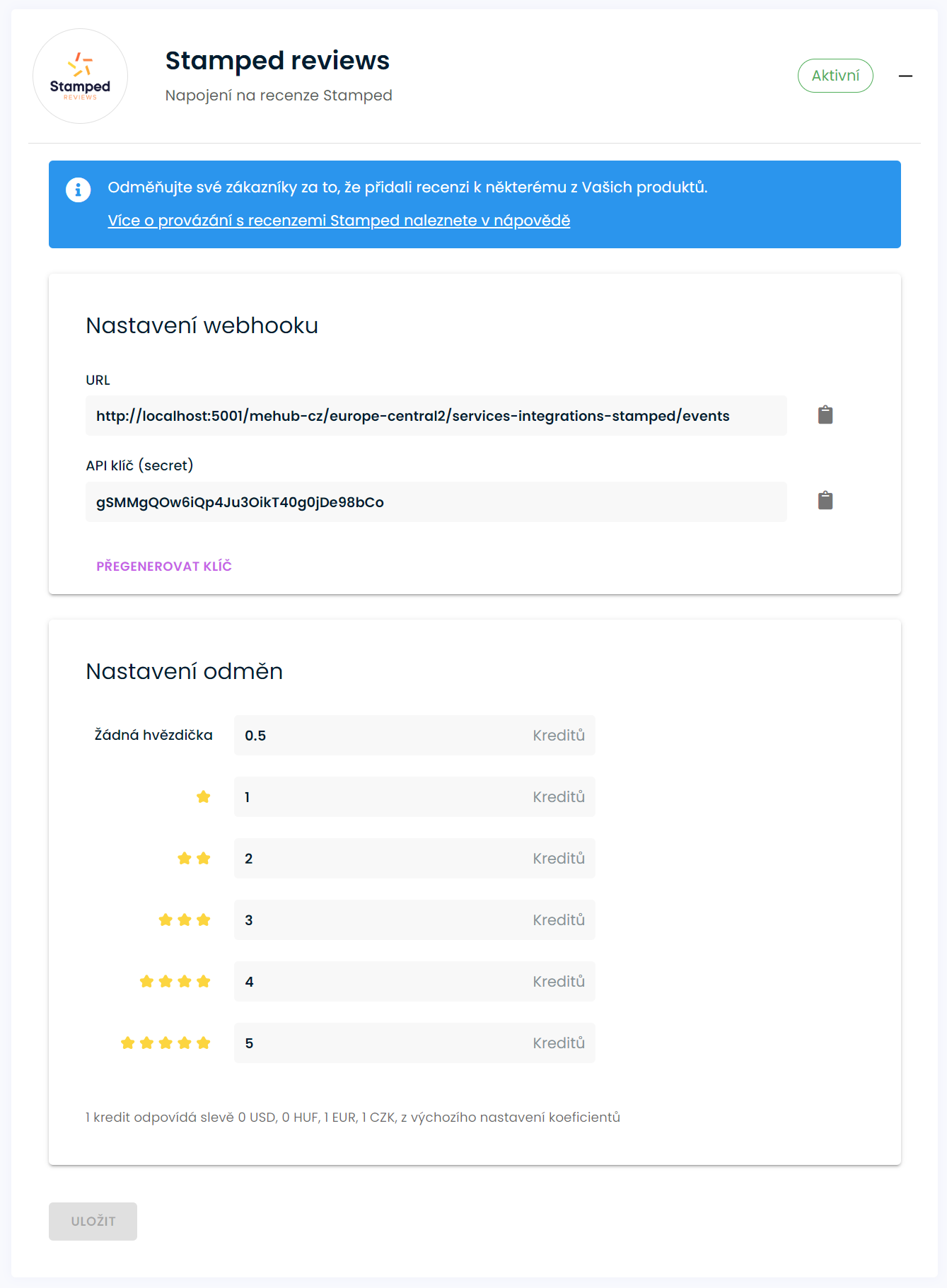Edit the two-star reward credits field
The height and width of the screenshot is (1288, 947).
pos(382,859)
